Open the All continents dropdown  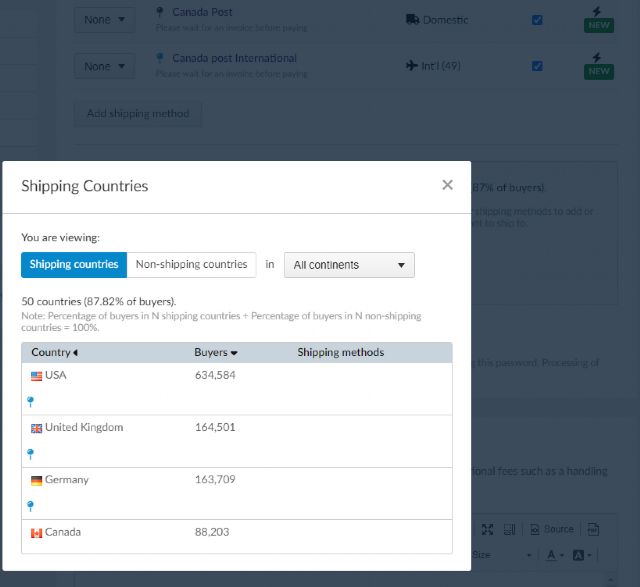(349, 265)
